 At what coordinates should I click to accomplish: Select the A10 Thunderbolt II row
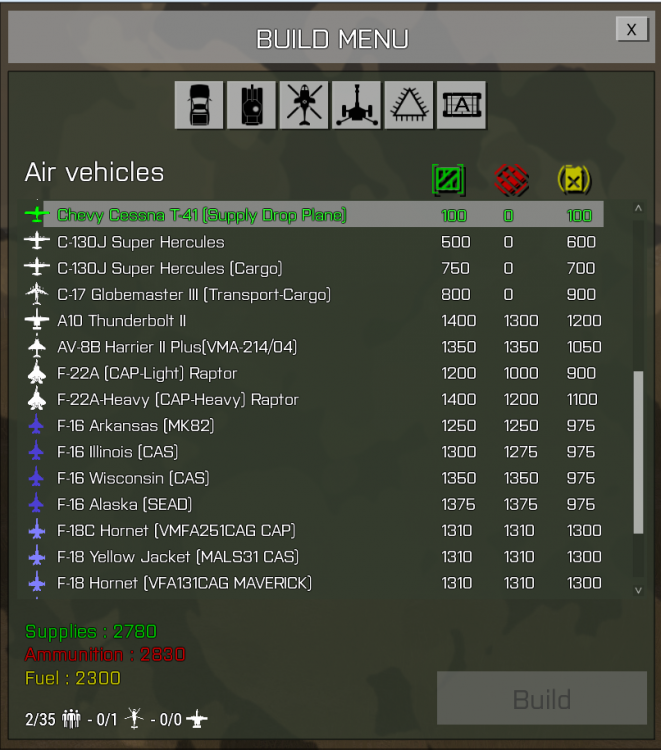[x=314, y=320]
